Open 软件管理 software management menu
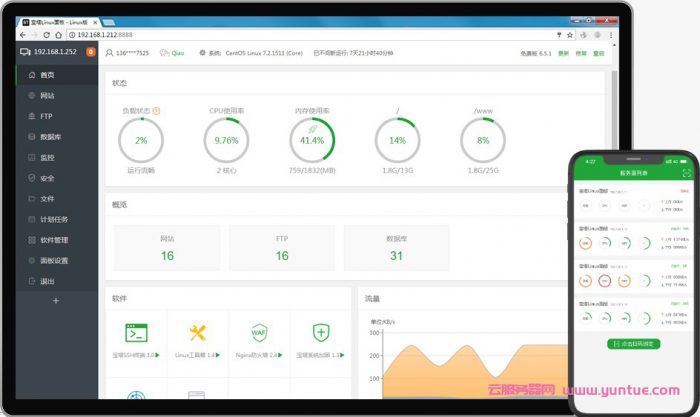Screen dimensions: 700x417 [x=53, y=240]
